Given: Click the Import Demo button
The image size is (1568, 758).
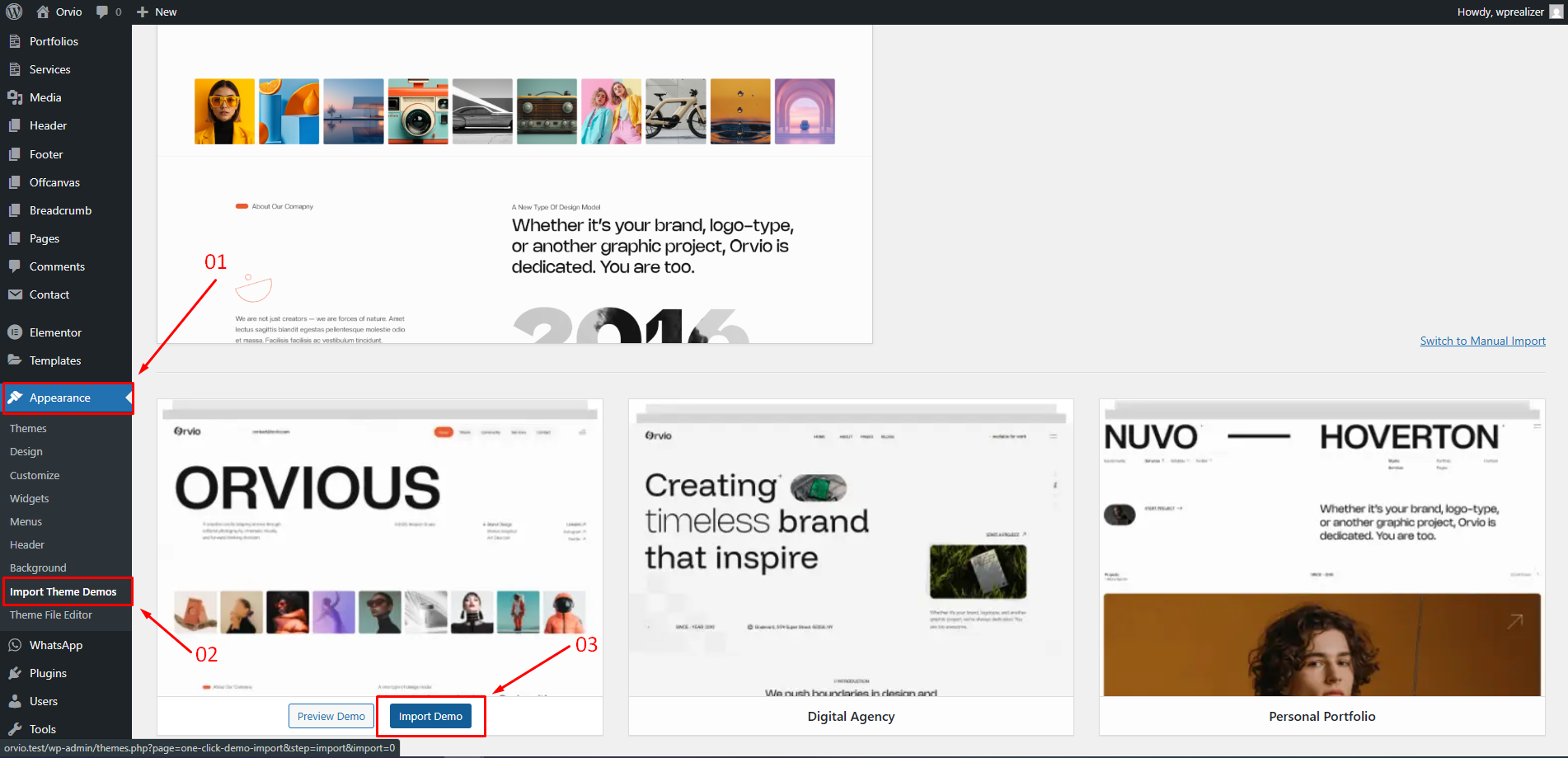Looking at the screenshot, I should (x=430, y=716).
